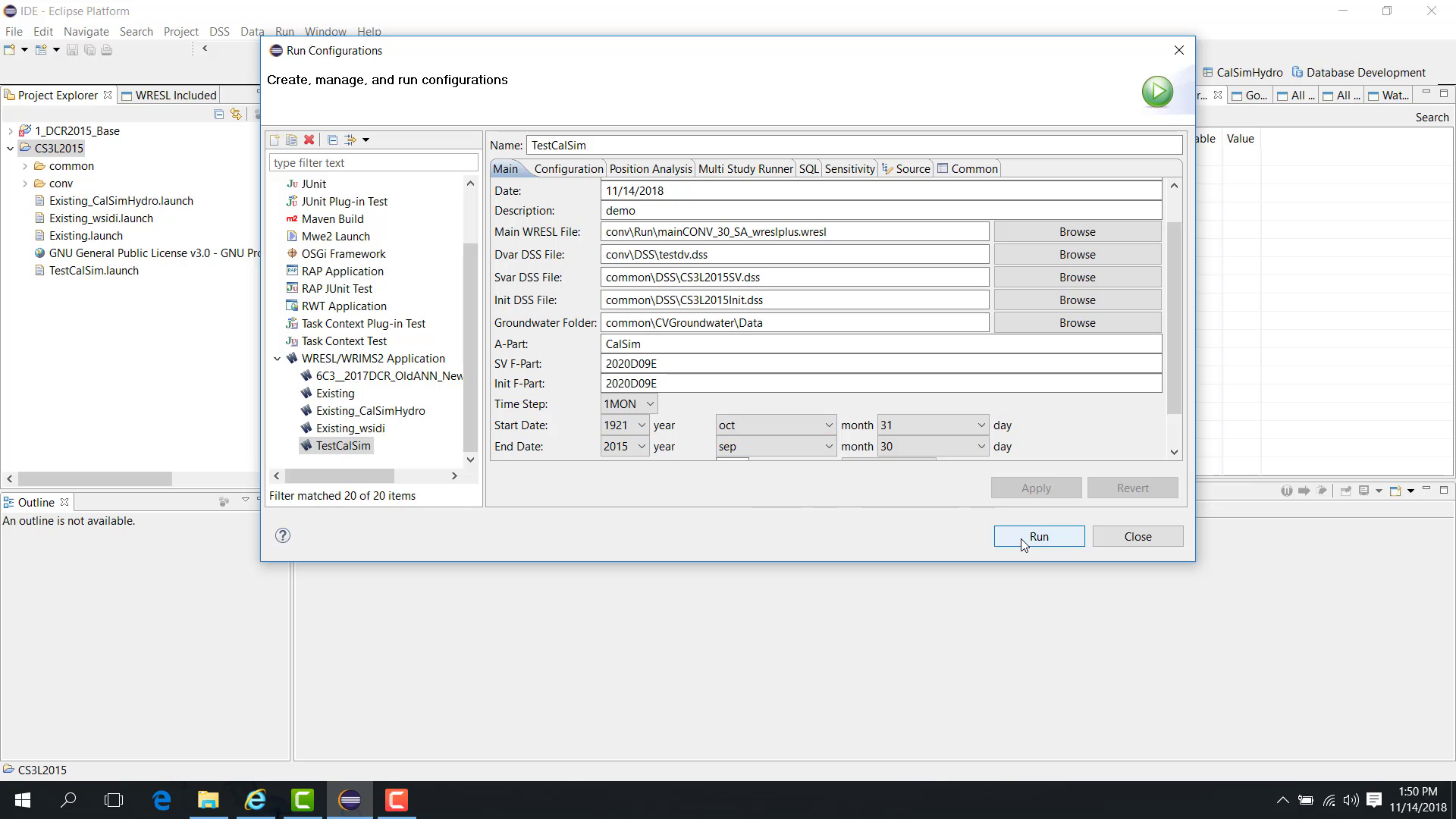Screen dimensions: 1456x819
Task: Browse for the Svar DSS File
Action: 1077,278
